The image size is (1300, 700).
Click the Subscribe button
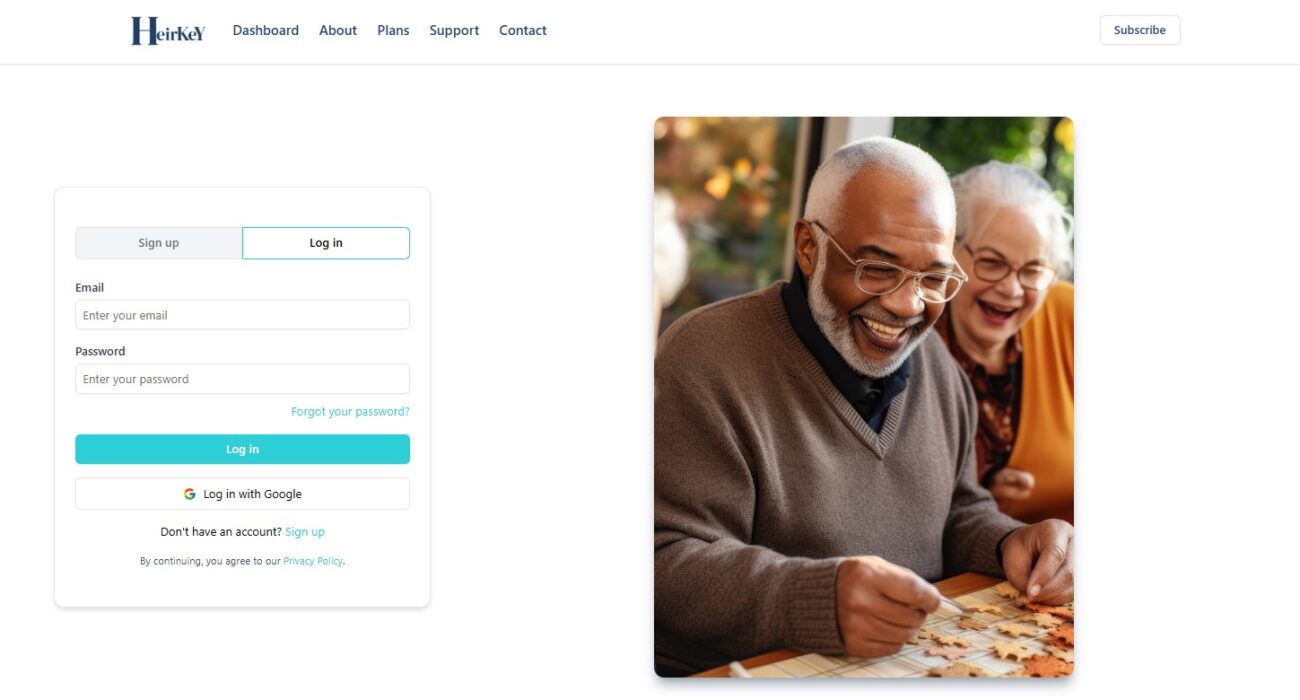tap(1140, 30)
